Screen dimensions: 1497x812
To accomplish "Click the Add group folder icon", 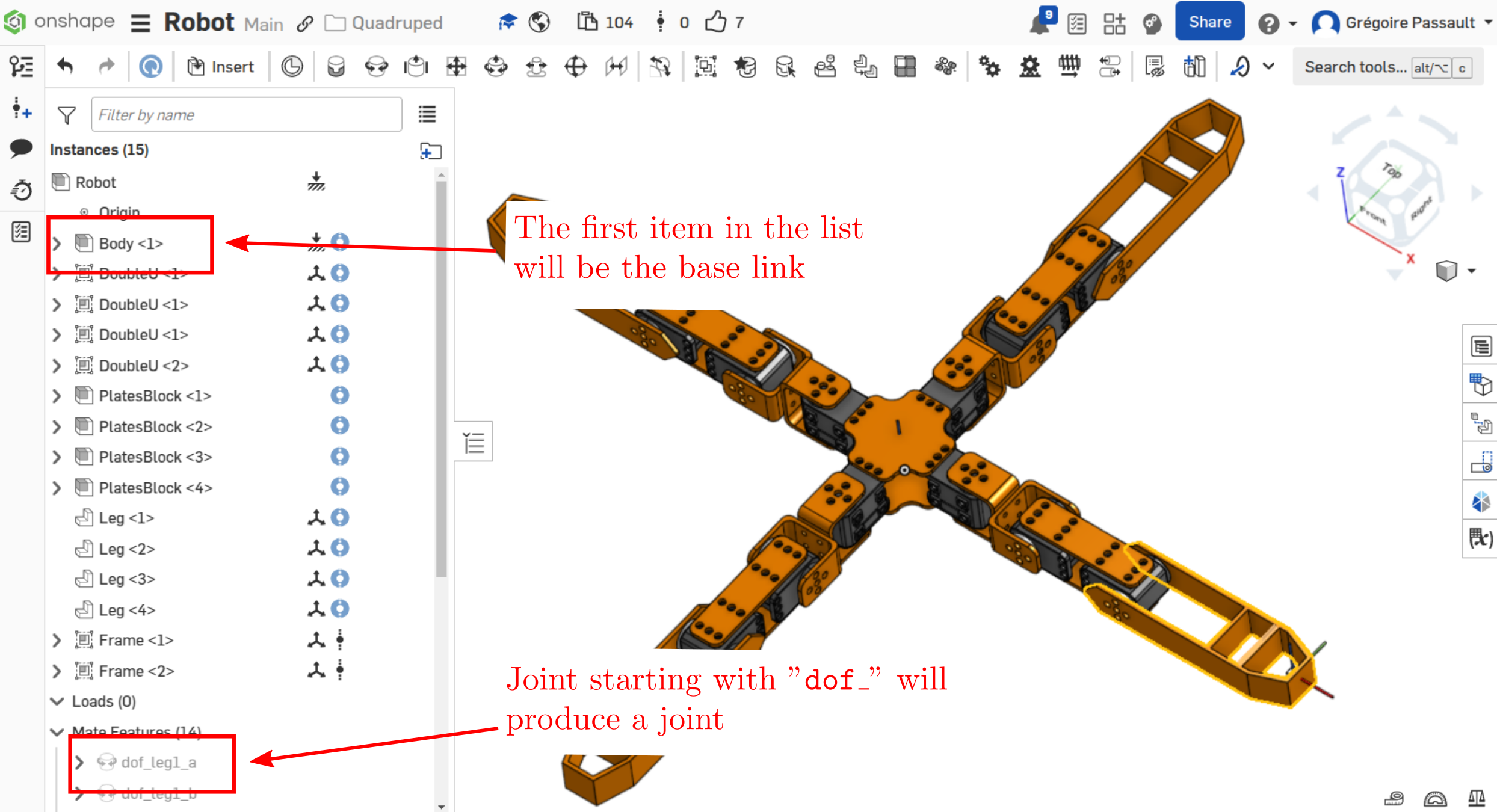I will (x=430, y=150).
